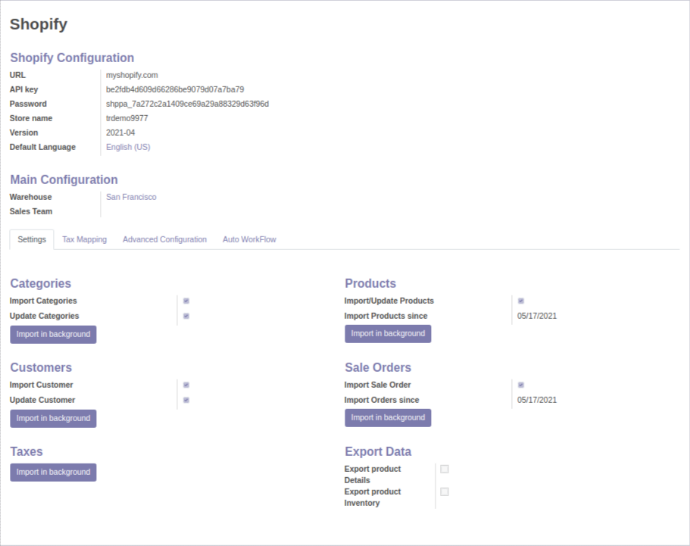690x546 pixels.
Task: Enable Export product Inventory checkbox
Action: pos(444,491)
